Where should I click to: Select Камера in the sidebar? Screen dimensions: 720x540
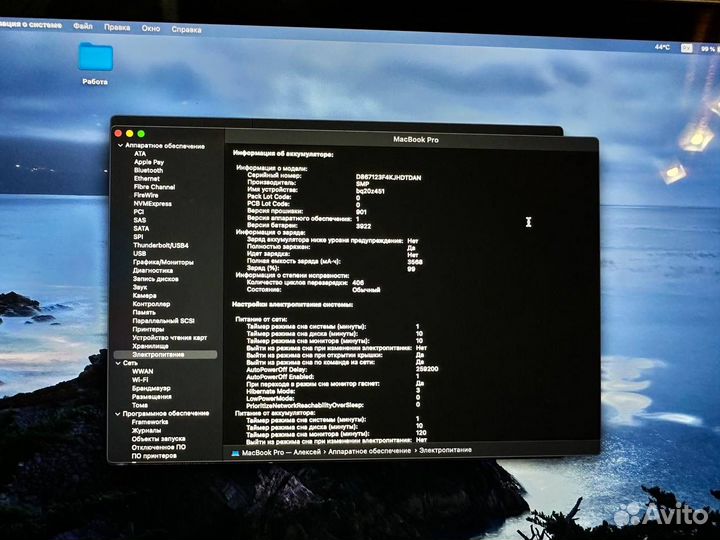pos(145,296)
